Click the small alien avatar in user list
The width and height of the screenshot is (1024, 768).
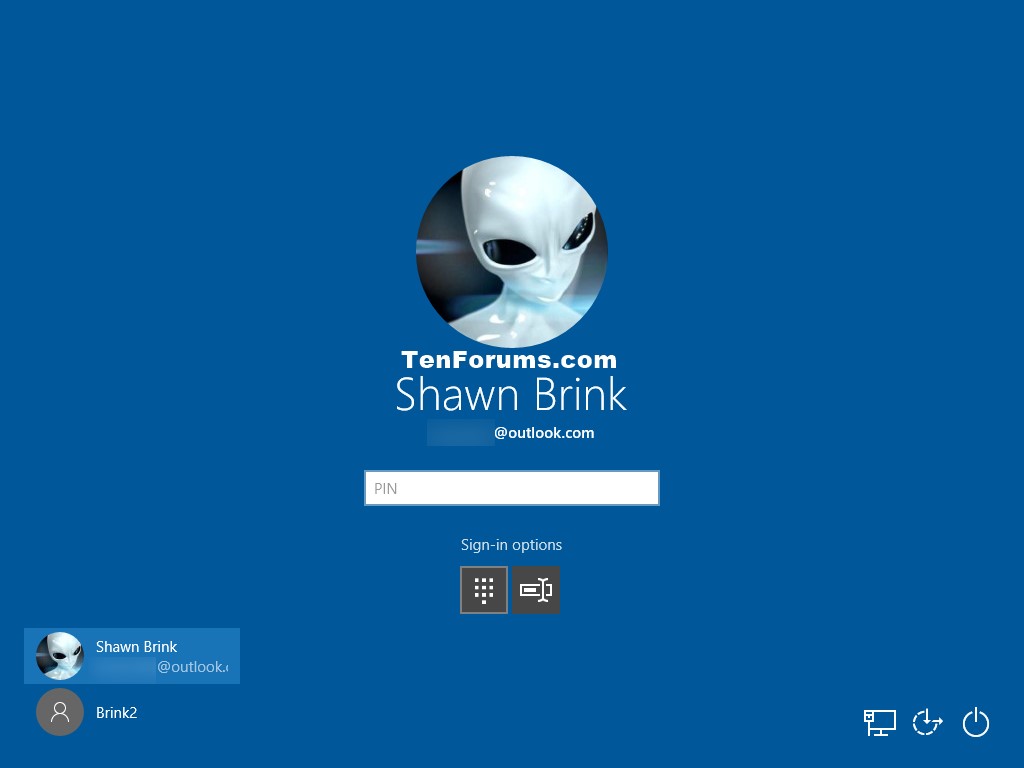[60, 656]
